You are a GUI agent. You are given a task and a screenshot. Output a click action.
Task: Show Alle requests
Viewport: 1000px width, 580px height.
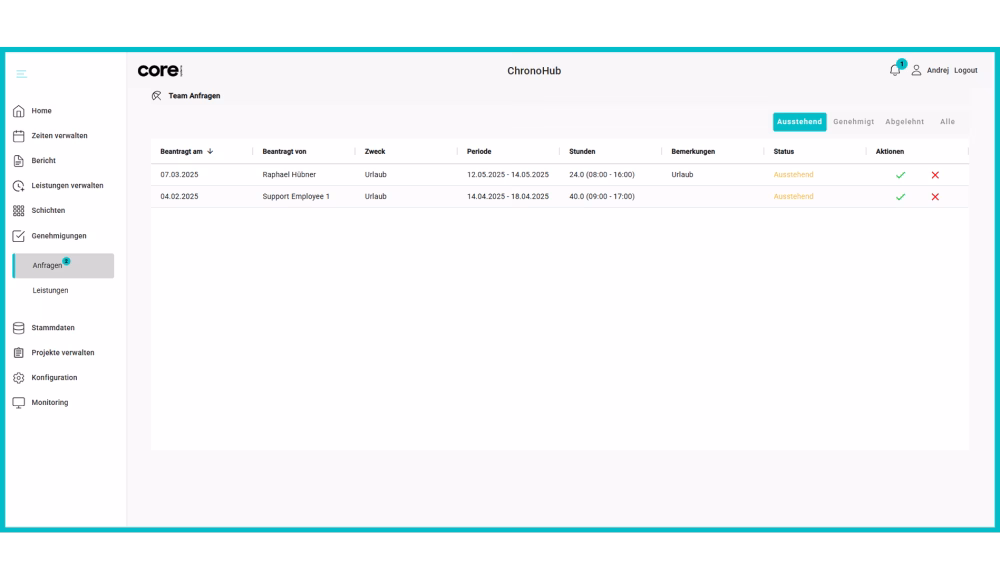pos(947,122)
